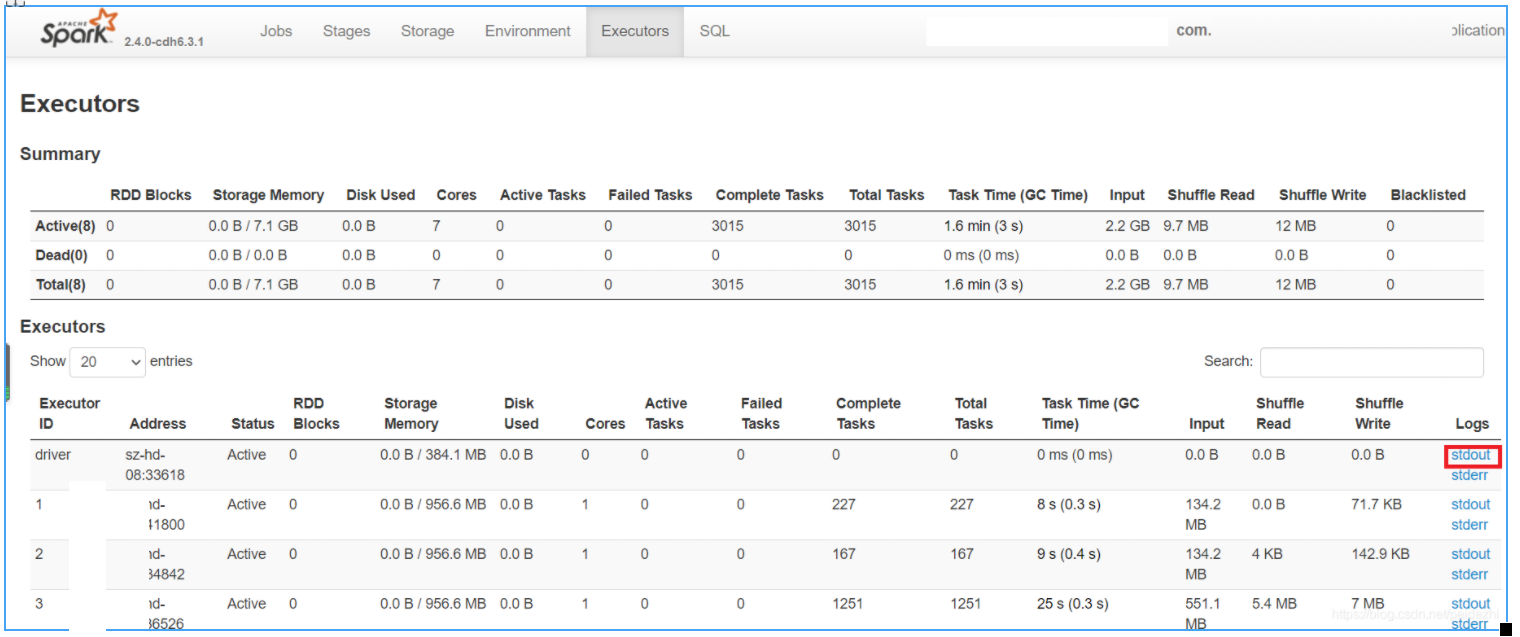Viewport: 1520px width, 637px height.
Task: Open stderr log for executor 2
Action: (x=1469, y=574)
